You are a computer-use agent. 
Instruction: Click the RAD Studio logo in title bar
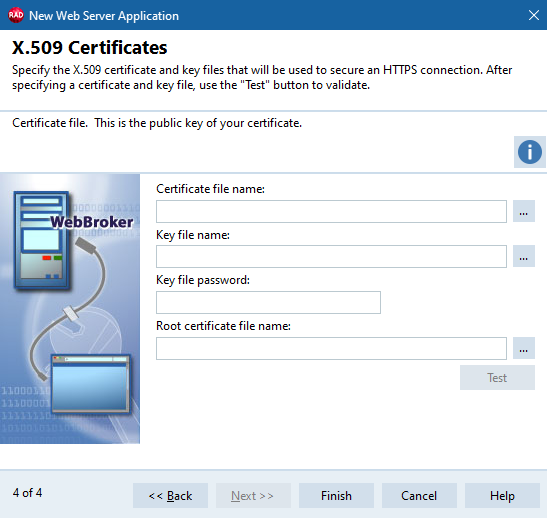[16, 15]
